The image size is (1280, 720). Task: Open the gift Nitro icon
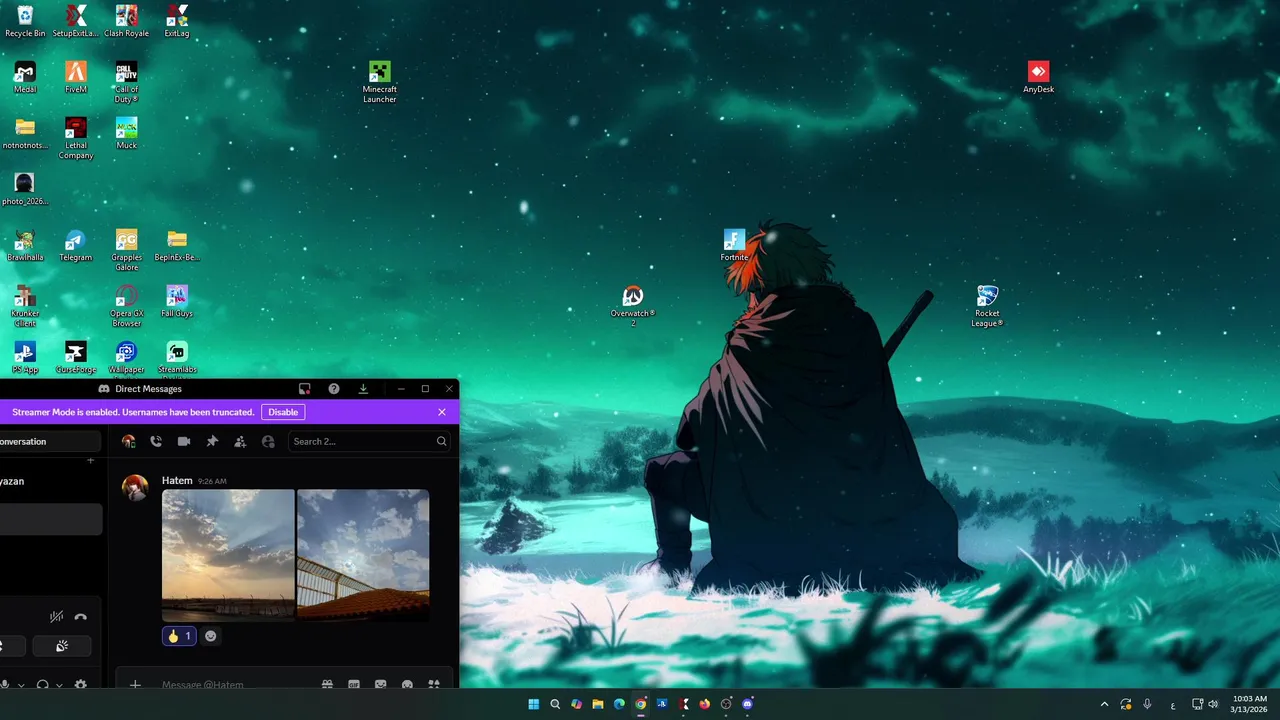[x=327, y=685]
